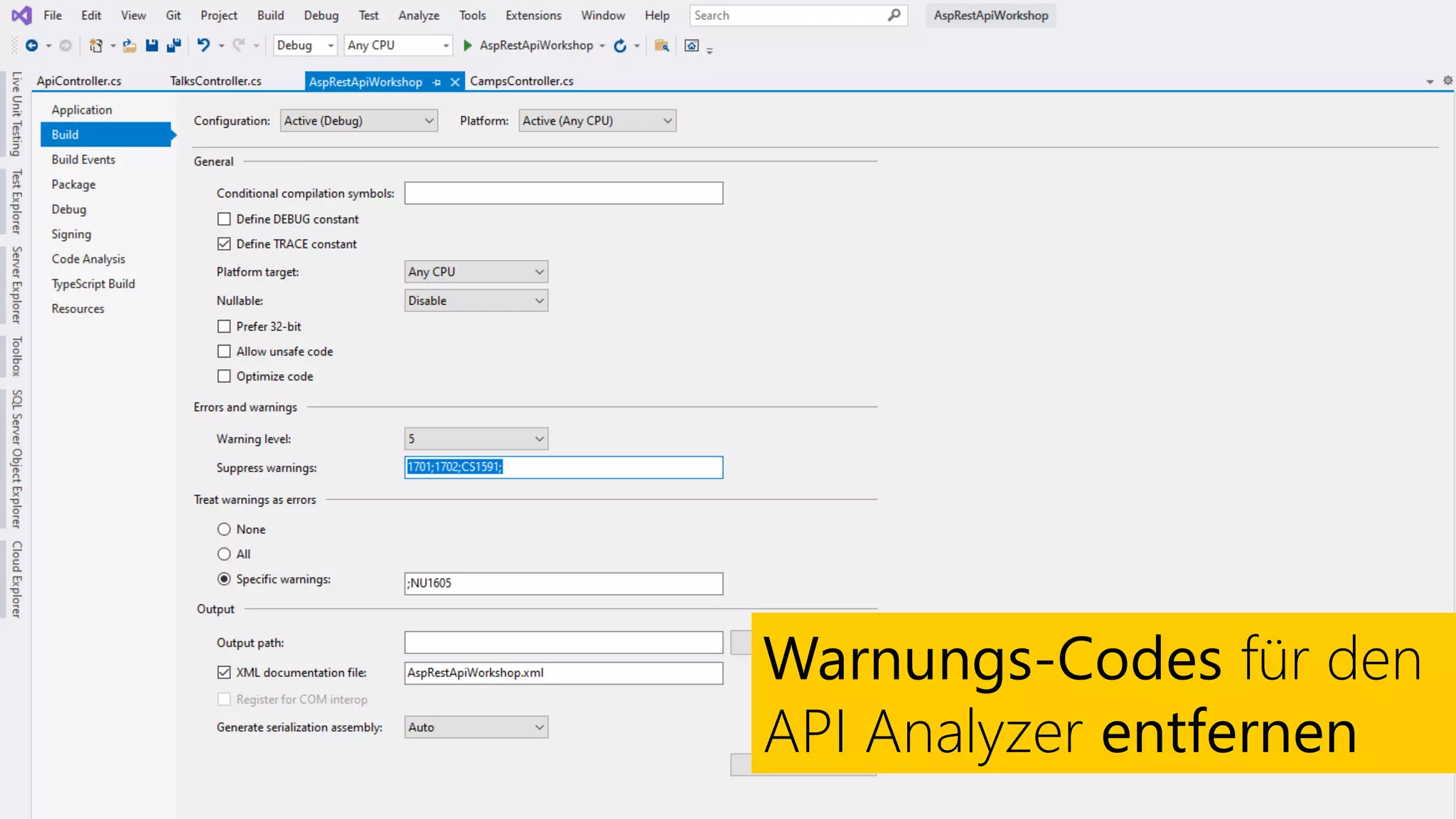Open the Analyze menu
This screenshot has width=1456, height=819.
[419, 15]
